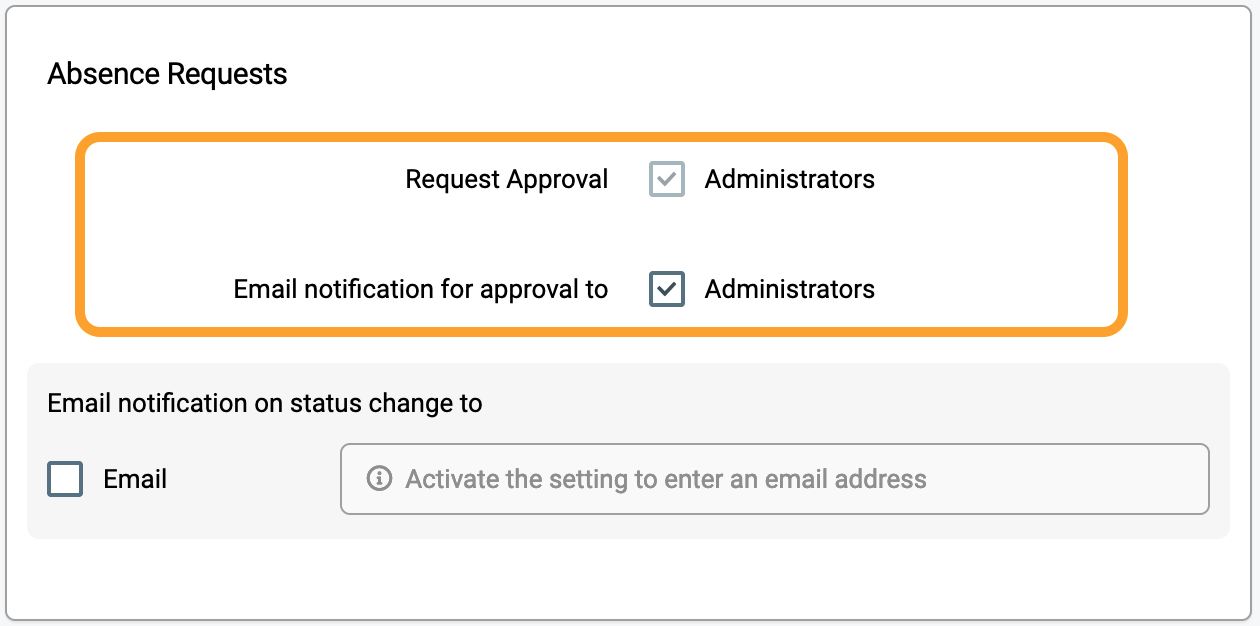Click the greyed checkmark beside Request Approval
Screen dimensions: 1260x626
click(x=667, y=179)
